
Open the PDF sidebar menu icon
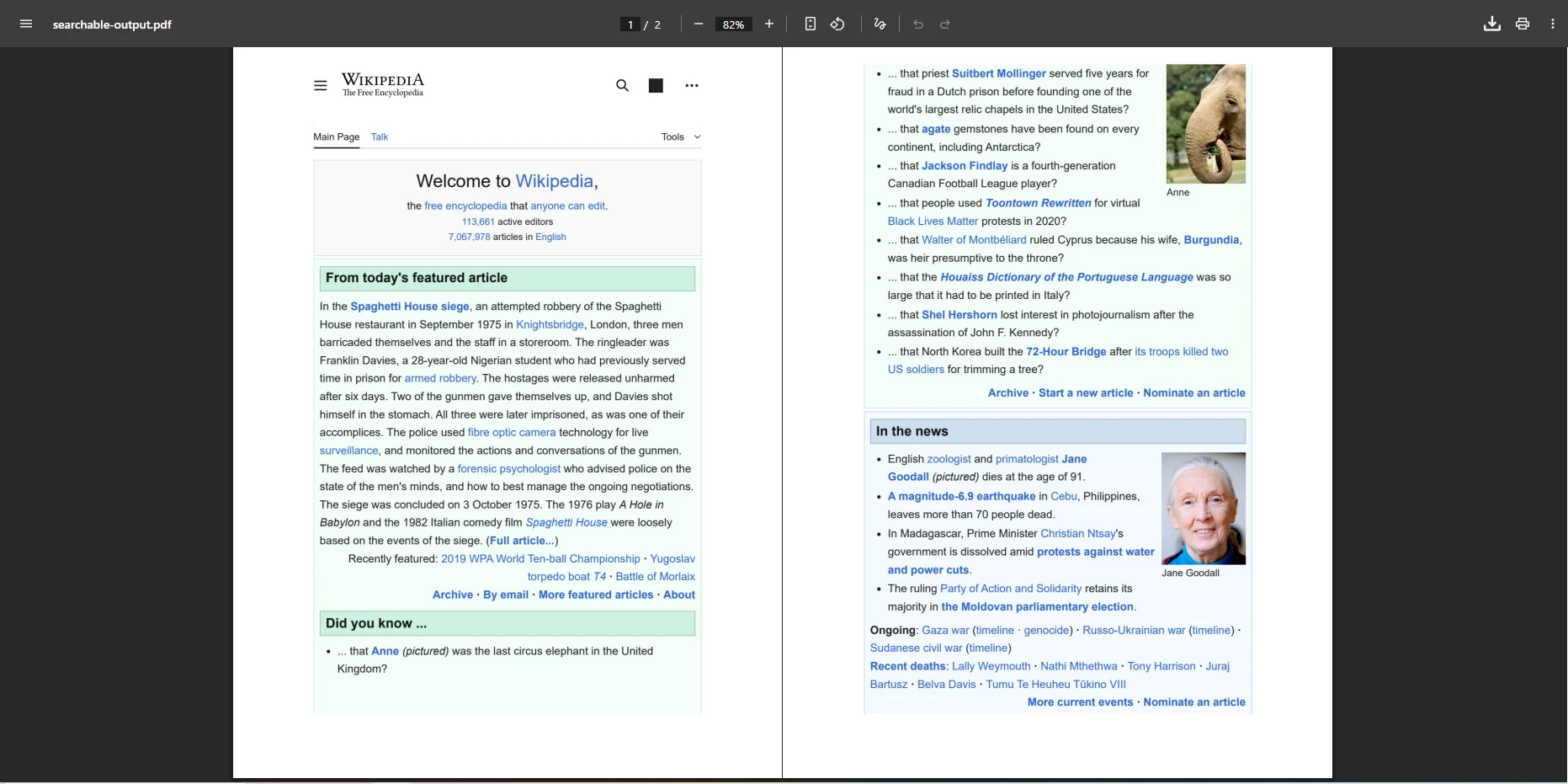tap(26, 24)
